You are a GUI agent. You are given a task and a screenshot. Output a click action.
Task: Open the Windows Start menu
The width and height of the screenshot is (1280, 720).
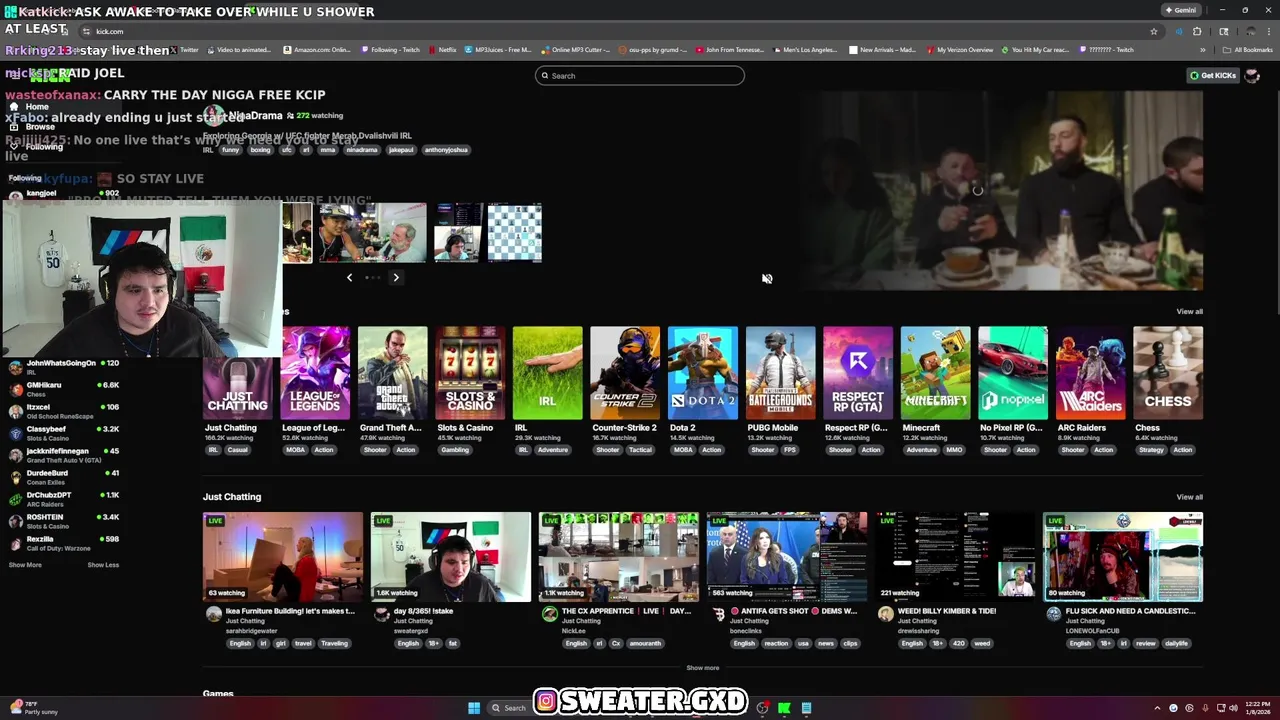(x=474, y=708)
